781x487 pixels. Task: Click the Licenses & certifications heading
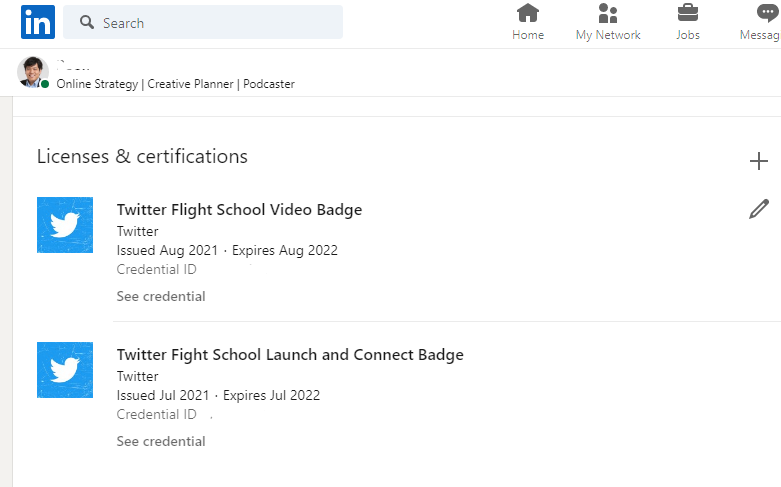tap(142, 156)
